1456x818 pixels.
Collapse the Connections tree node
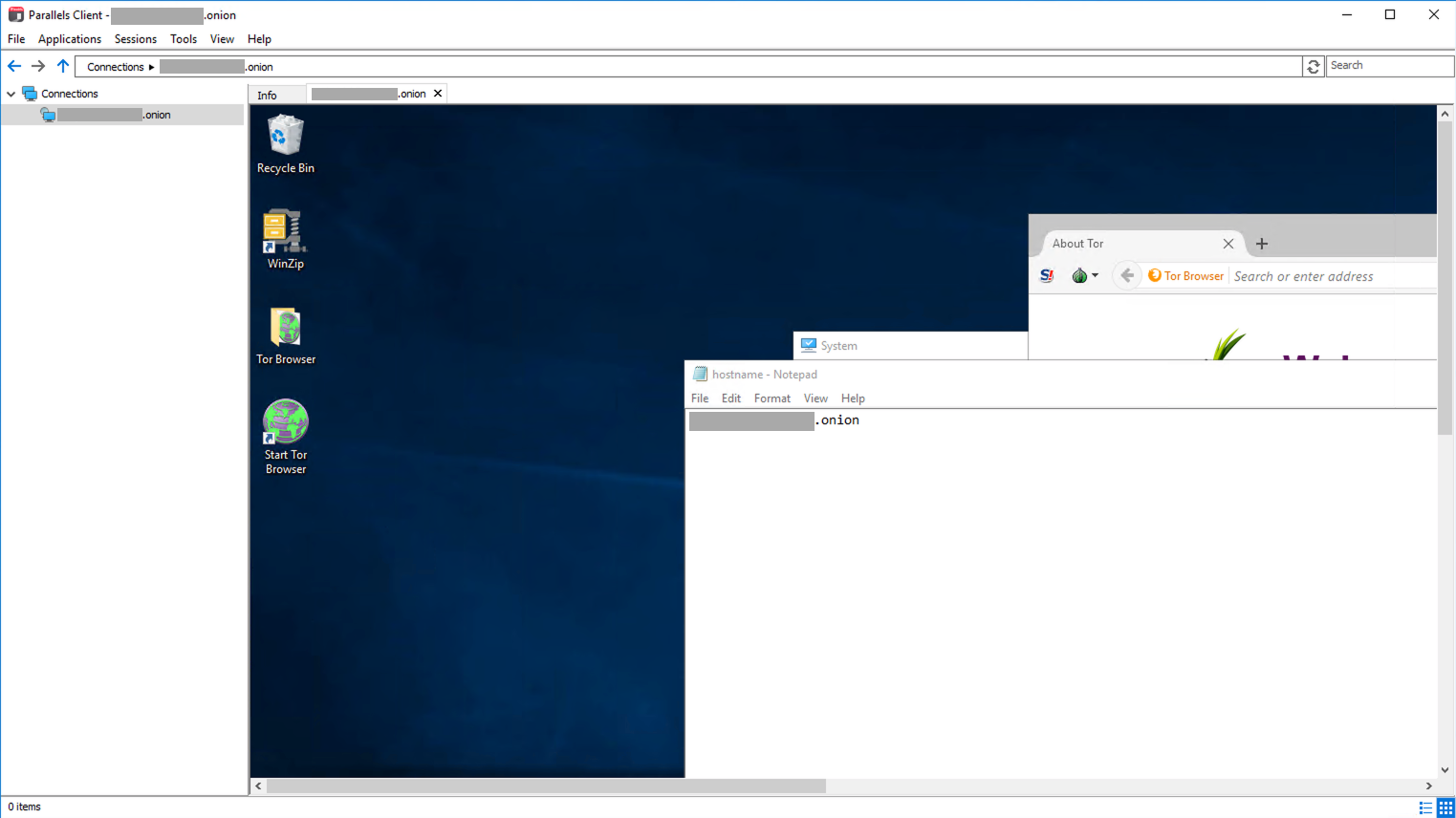(x=11, y=94)
